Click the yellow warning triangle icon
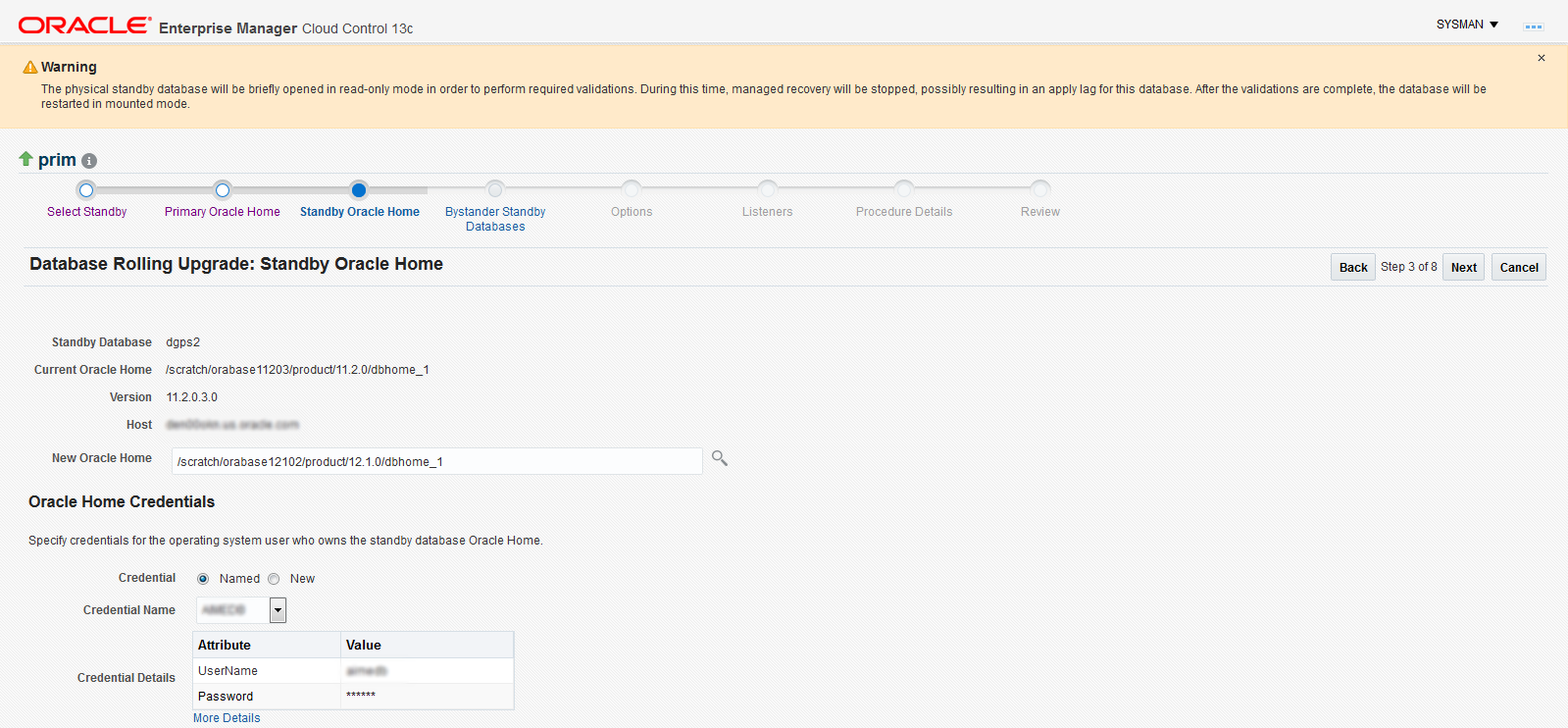The image size is (1568, 728). [x=30, y=67]
